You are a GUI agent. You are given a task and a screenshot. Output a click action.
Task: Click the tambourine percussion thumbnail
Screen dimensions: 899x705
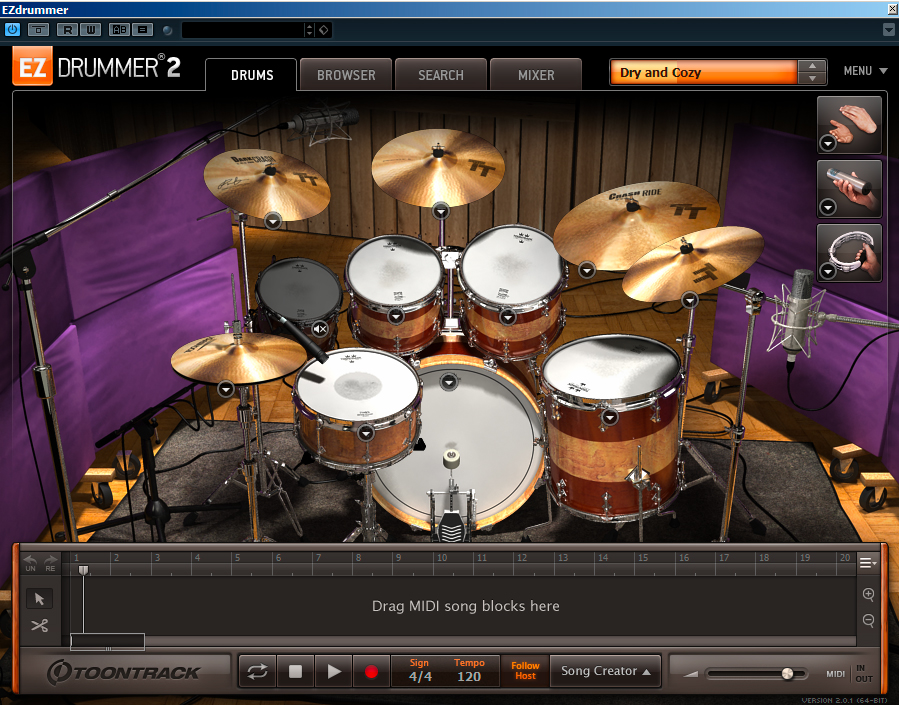click(849, 253)
